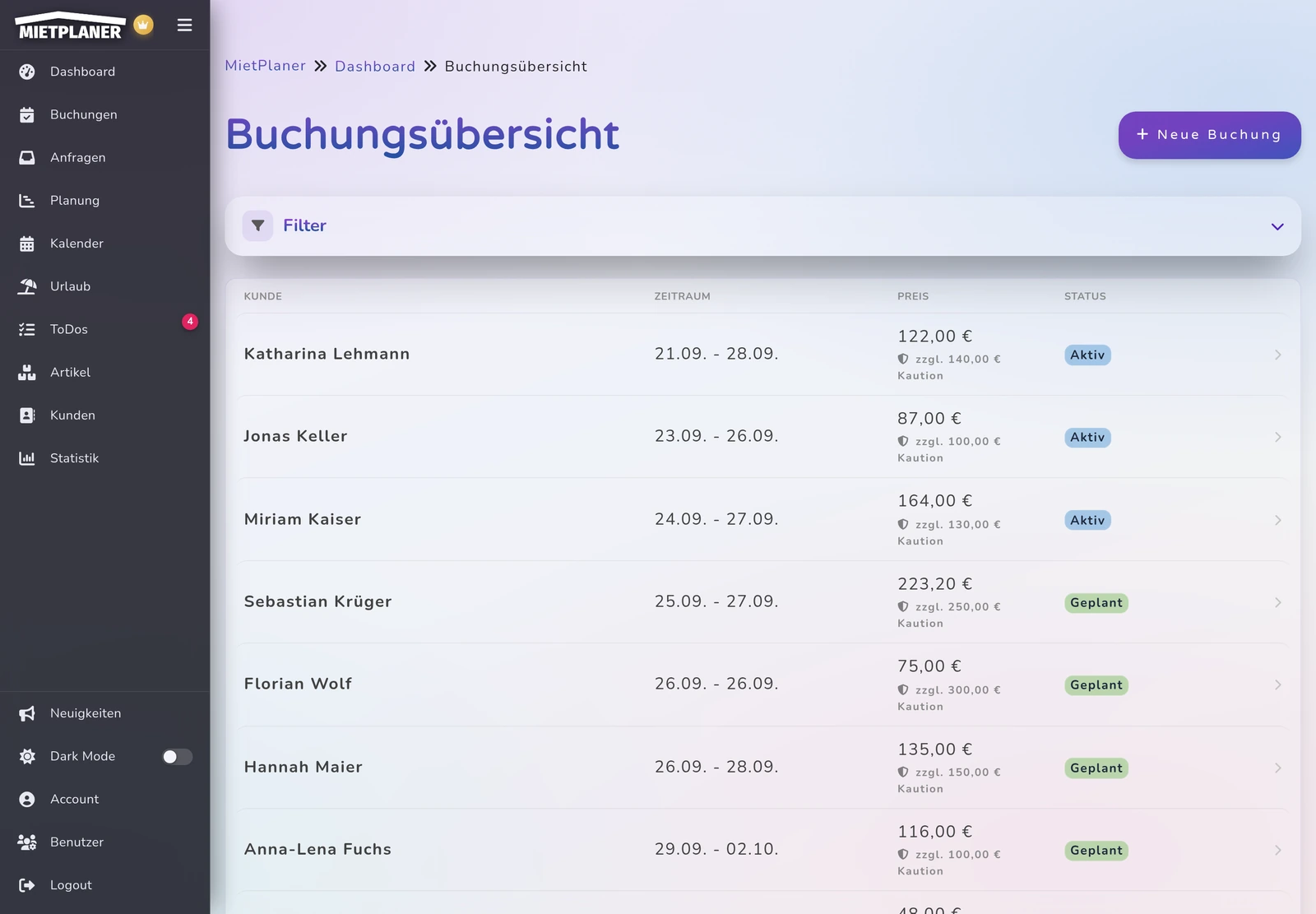Click the gold crown premium badge
The image size is (1316, 914).
point(143,25)
